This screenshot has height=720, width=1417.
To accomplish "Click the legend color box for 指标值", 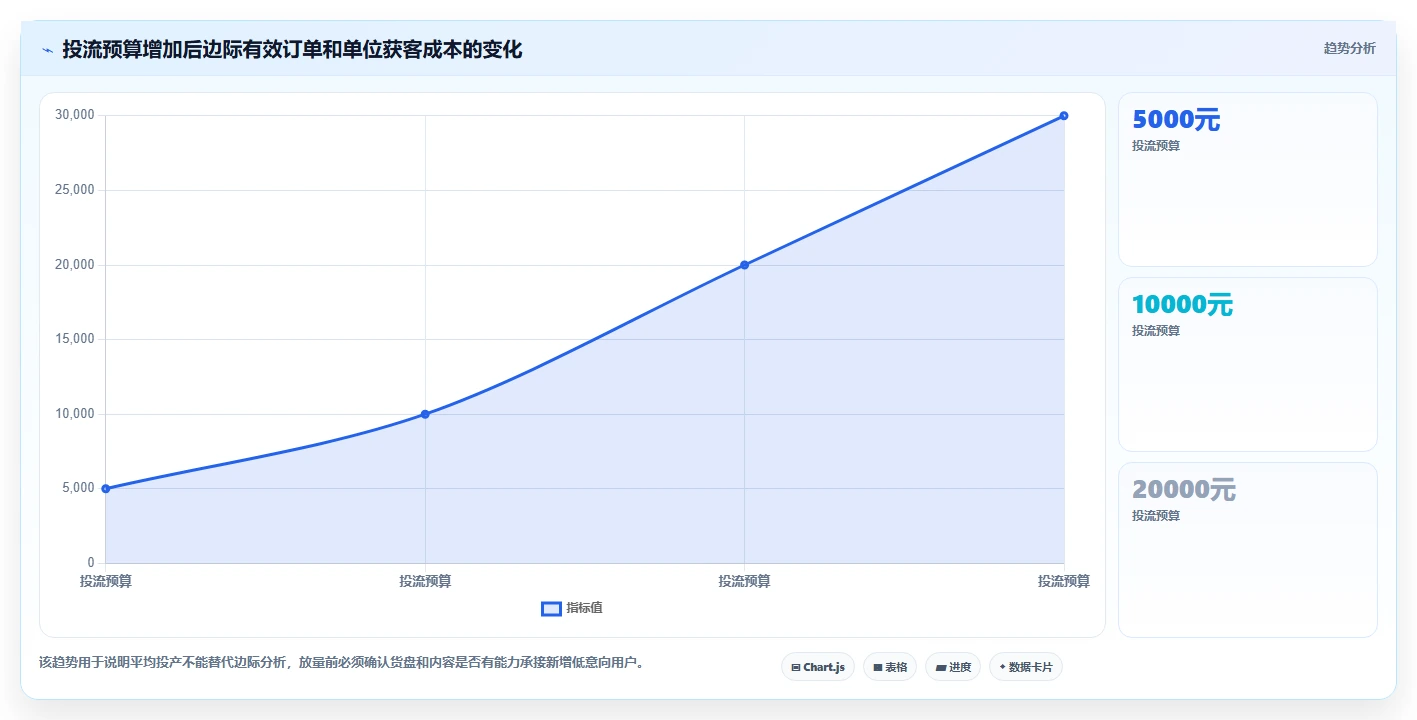I will click(551, 608).
